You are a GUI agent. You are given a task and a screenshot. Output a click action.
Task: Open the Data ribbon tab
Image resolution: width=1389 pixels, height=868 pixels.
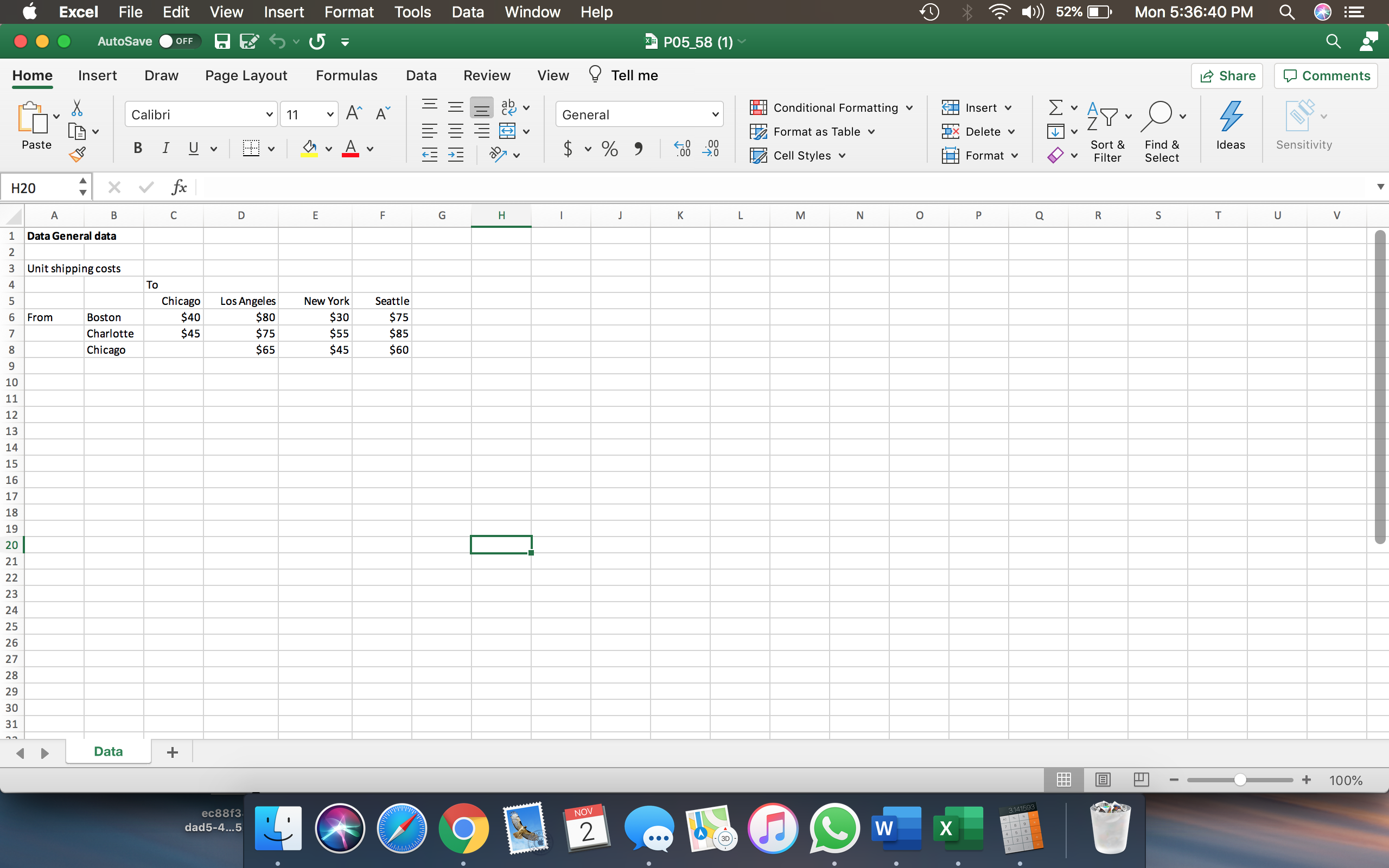coord(421,75)
